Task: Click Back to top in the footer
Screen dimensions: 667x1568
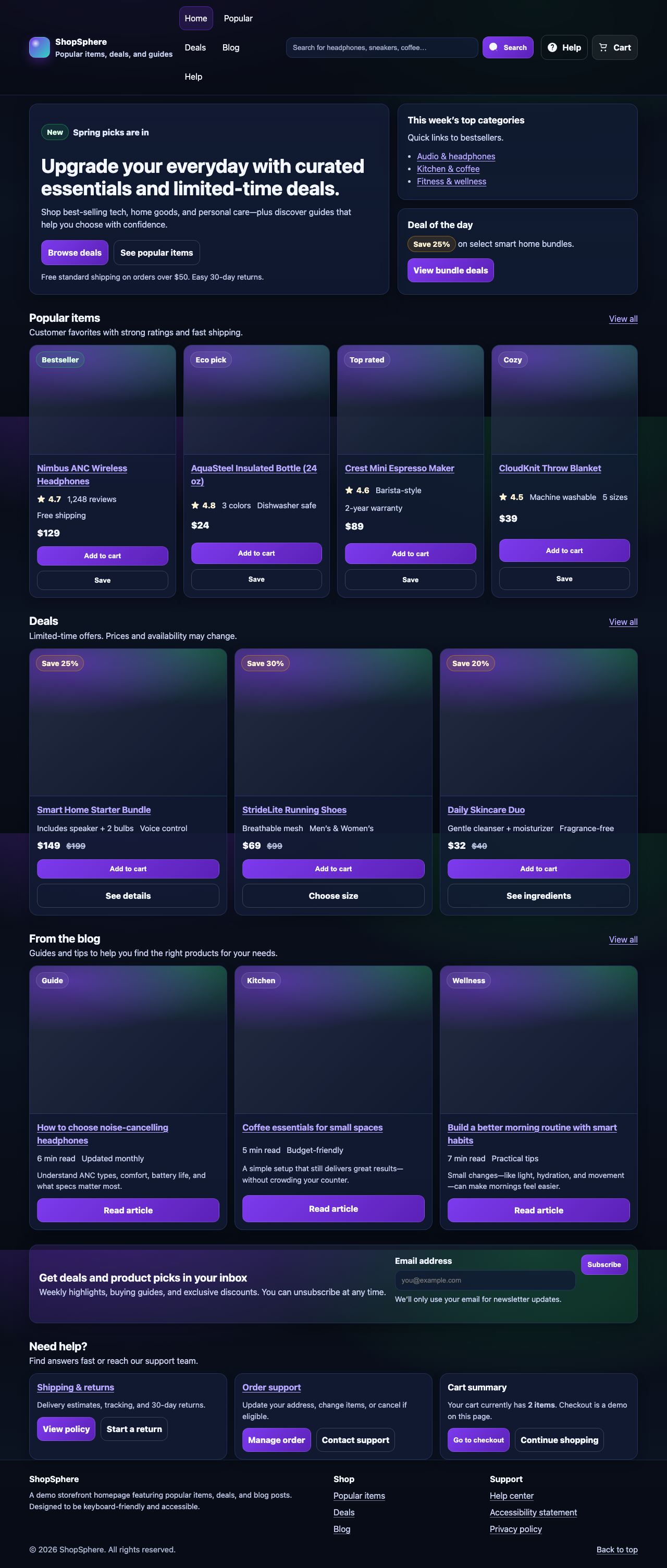Action: point(616,1549)
